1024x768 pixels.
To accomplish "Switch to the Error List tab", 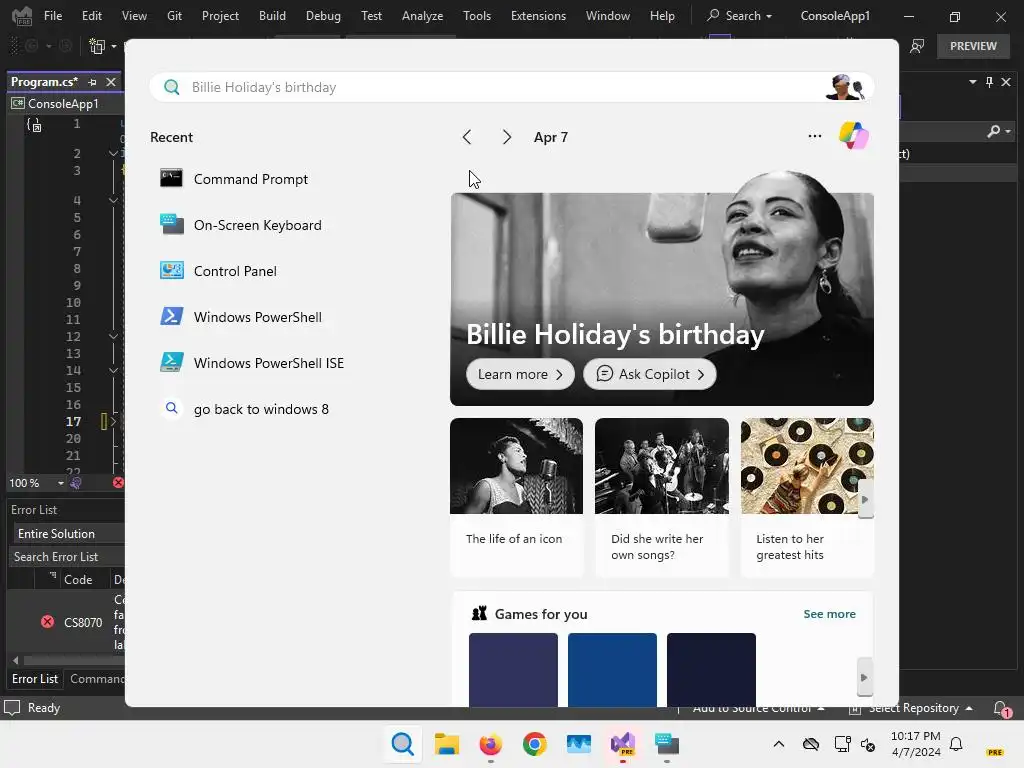I will pyautogui.click(x=35, y=679).
